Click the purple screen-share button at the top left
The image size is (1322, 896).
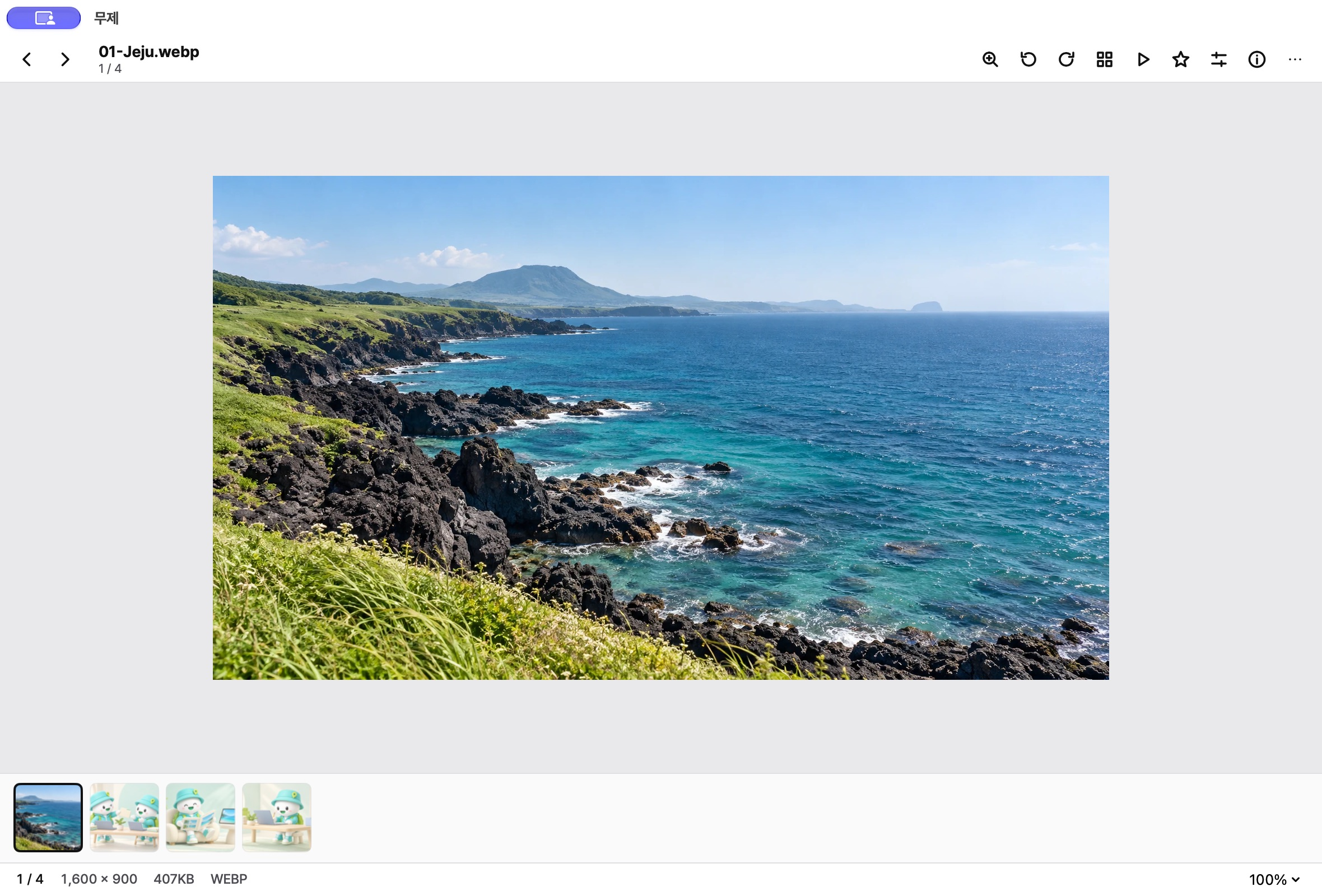tap(44, 18)
